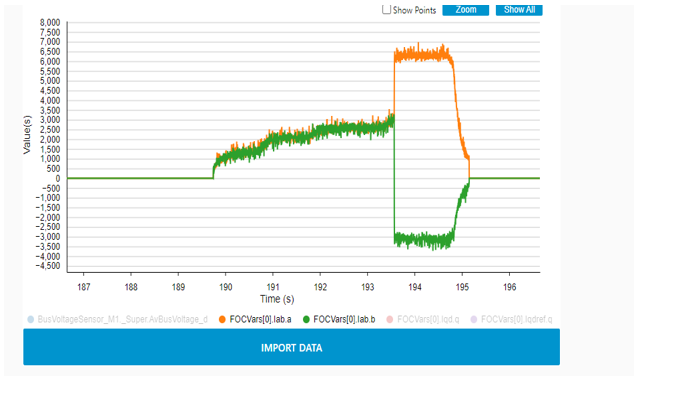
Task: Toggle BusVoltageSensor_M1 AvBusVoltage_d legend entry
Action: point(118,319)
